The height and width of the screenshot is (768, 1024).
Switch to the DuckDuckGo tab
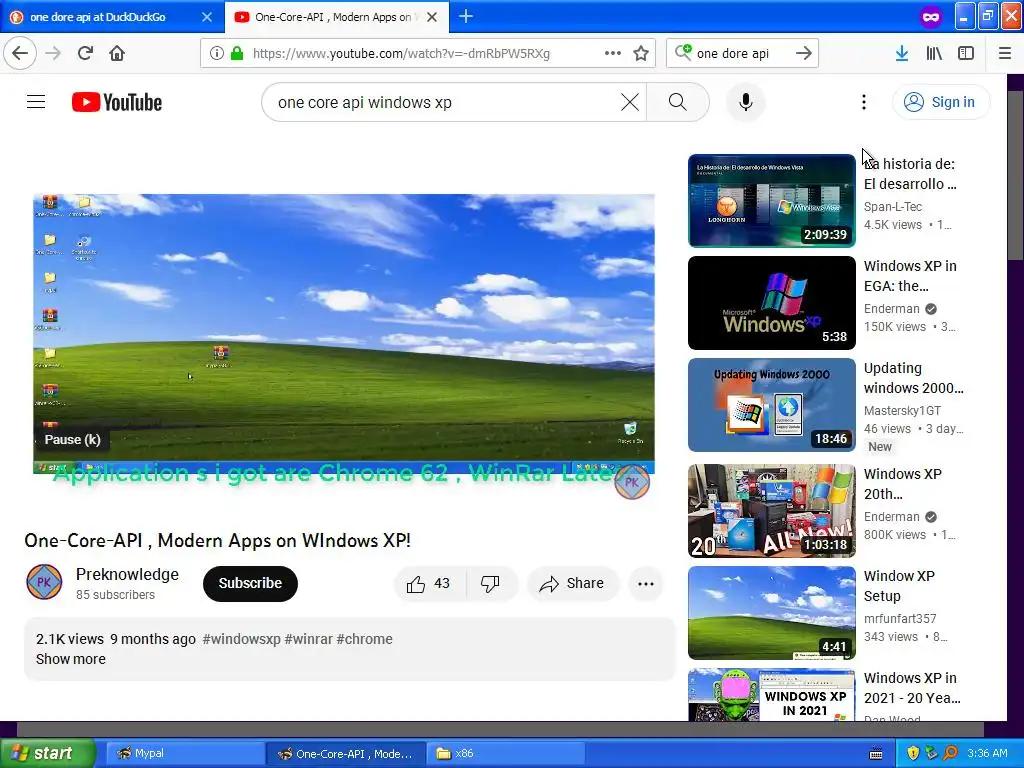tap(98, 17)
